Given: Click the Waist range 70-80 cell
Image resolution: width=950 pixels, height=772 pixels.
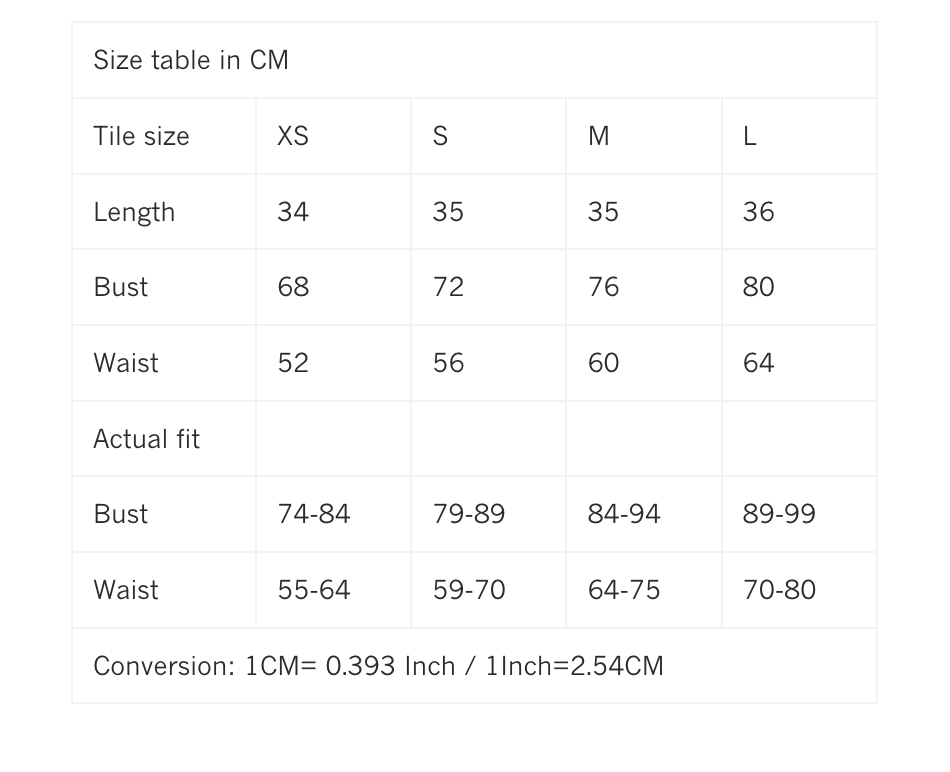Looking at the screenshot, I should click(779, 590).
